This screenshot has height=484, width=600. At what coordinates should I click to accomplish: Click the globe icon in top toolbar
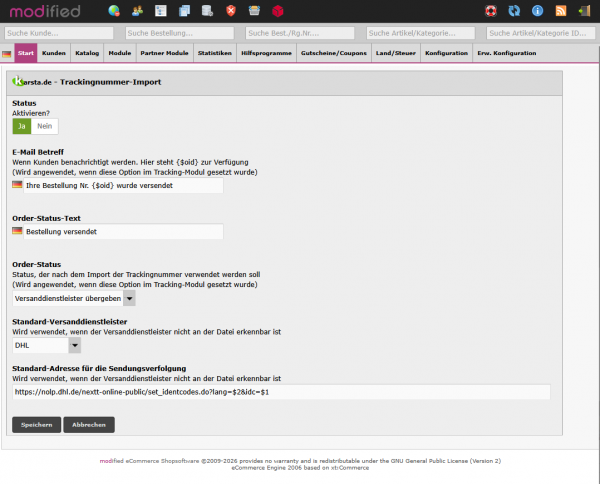114,11
